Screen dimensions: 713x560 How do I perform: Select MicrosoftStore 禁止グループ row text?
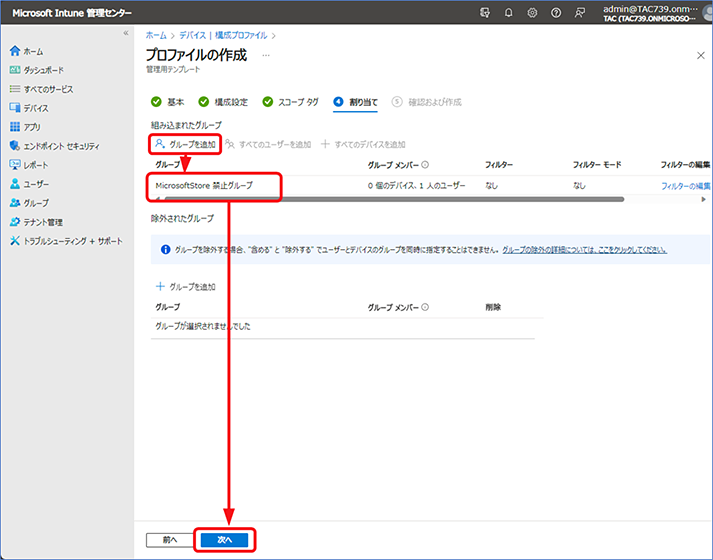(x=204, y=185)
